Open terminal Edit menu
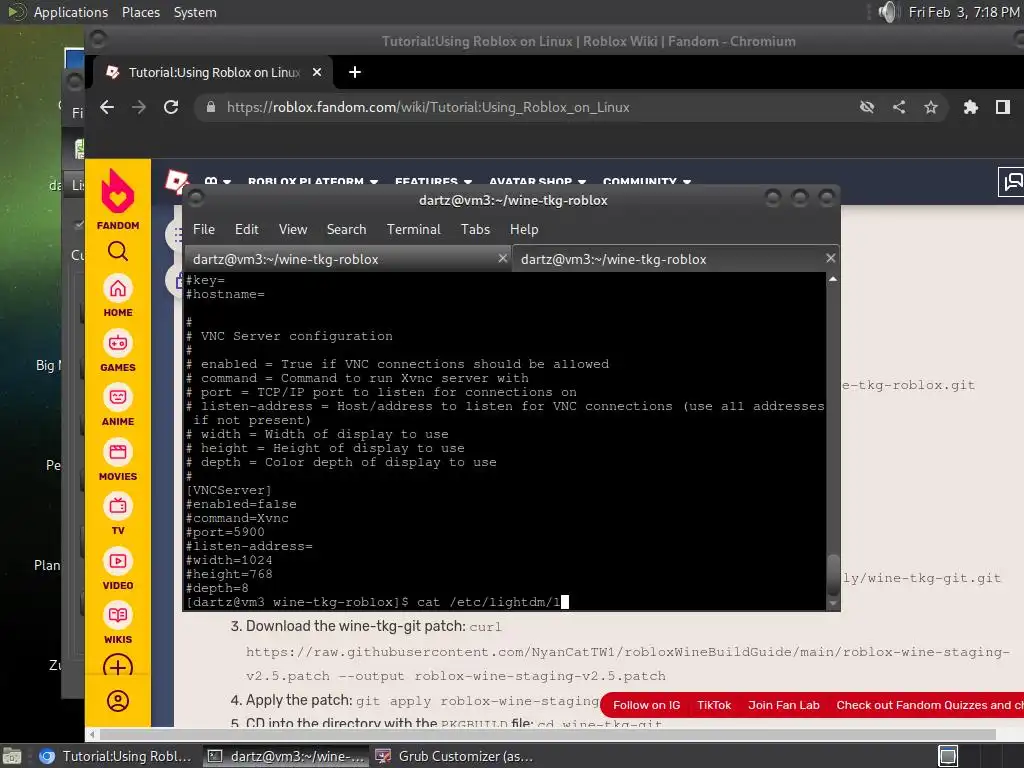 (247, 229)
